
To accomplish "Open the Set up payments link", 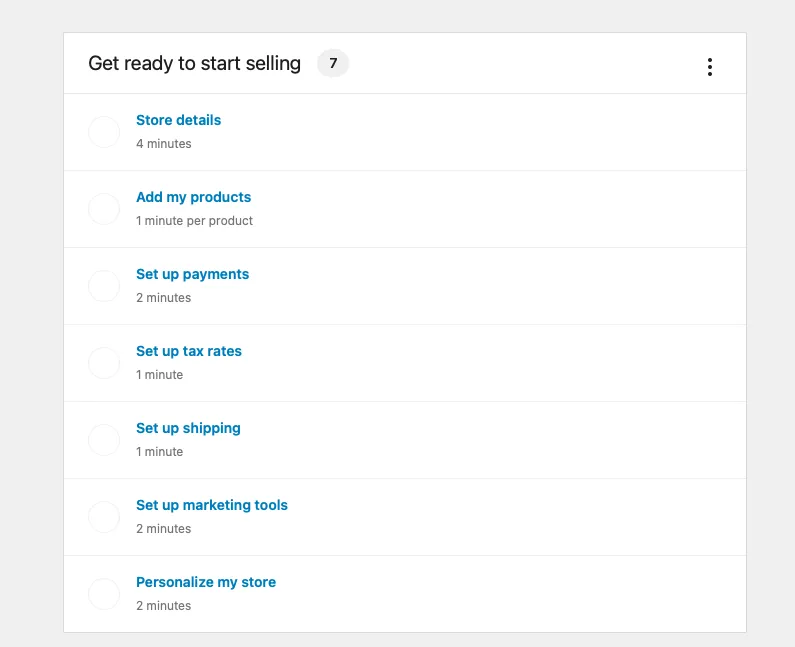I will coord(193,274).
